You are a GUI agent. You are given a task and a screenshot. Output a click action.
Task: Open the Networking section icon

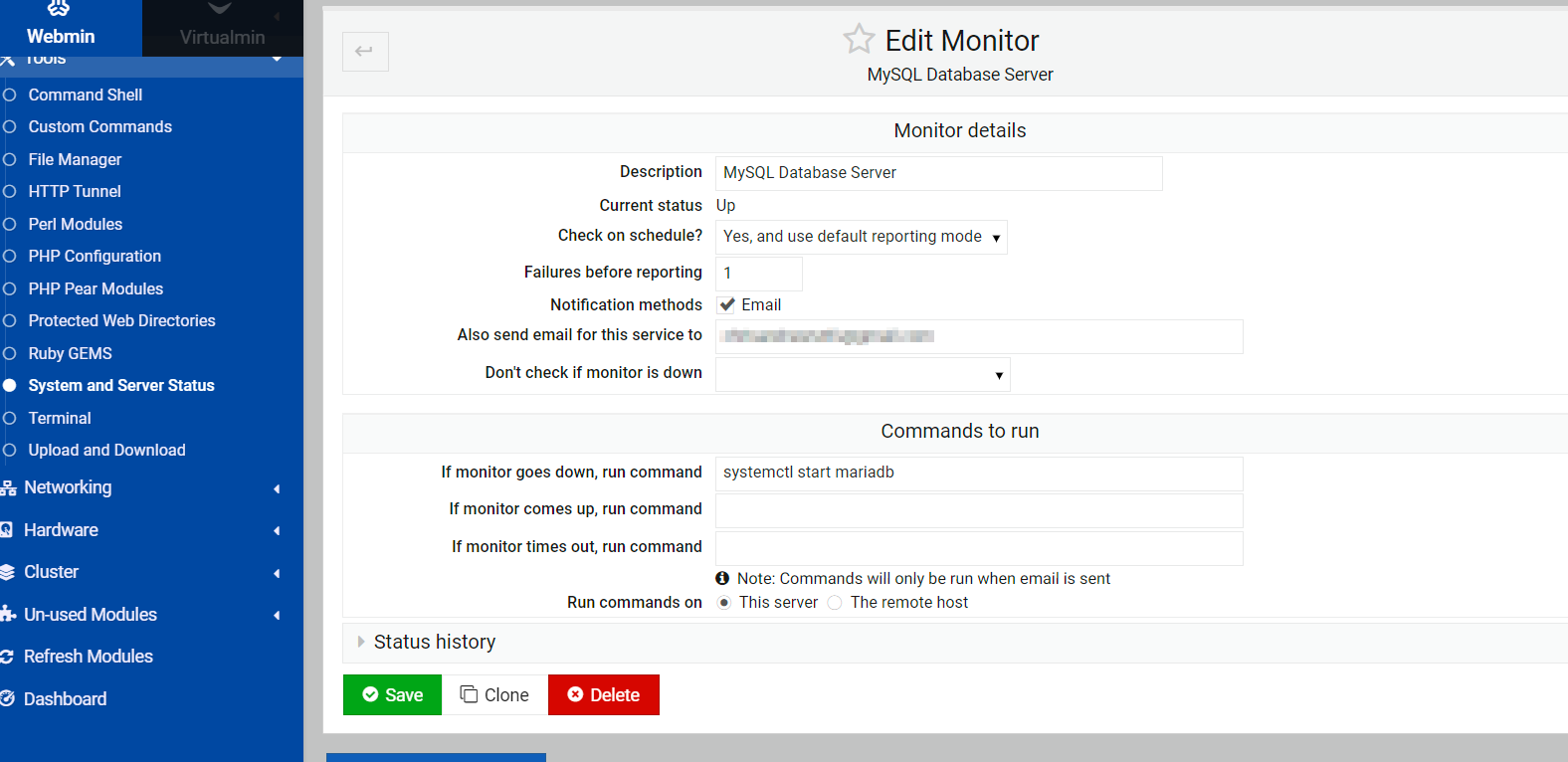point(8,487)
